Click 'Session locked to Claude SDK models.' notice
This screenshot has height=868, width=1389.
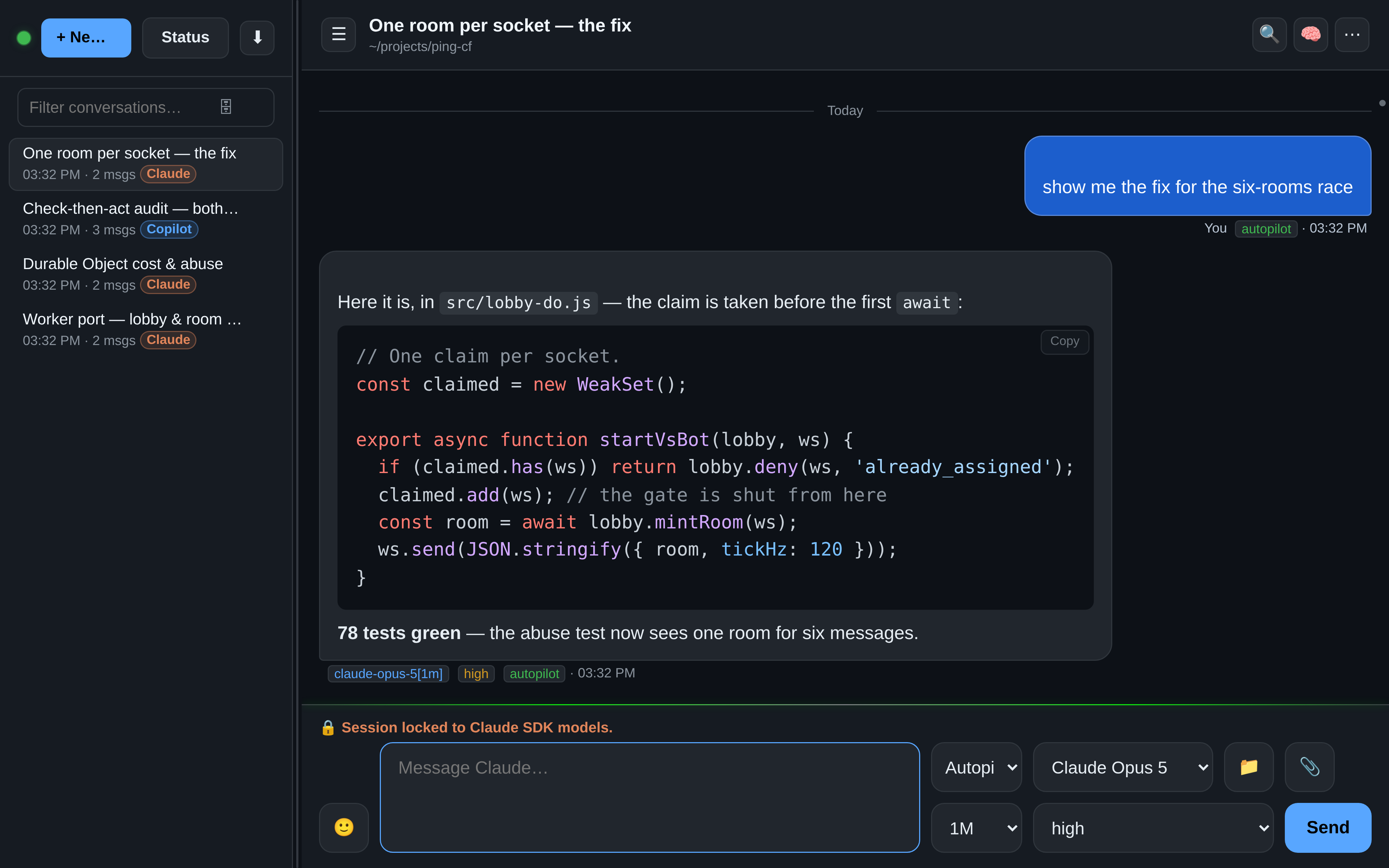(476, 727)
